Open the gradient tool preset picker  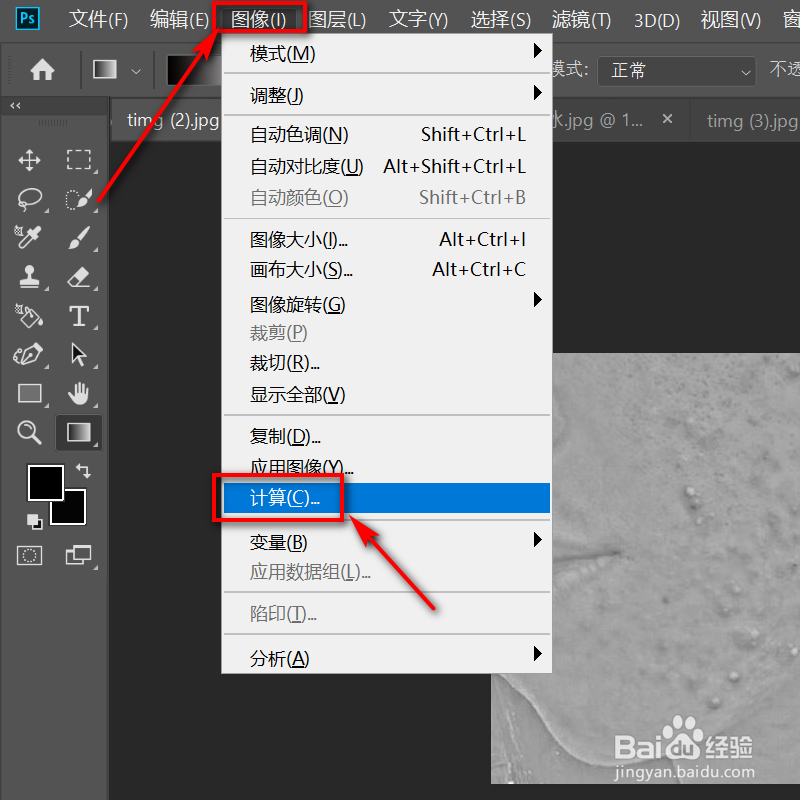point(136,71)
